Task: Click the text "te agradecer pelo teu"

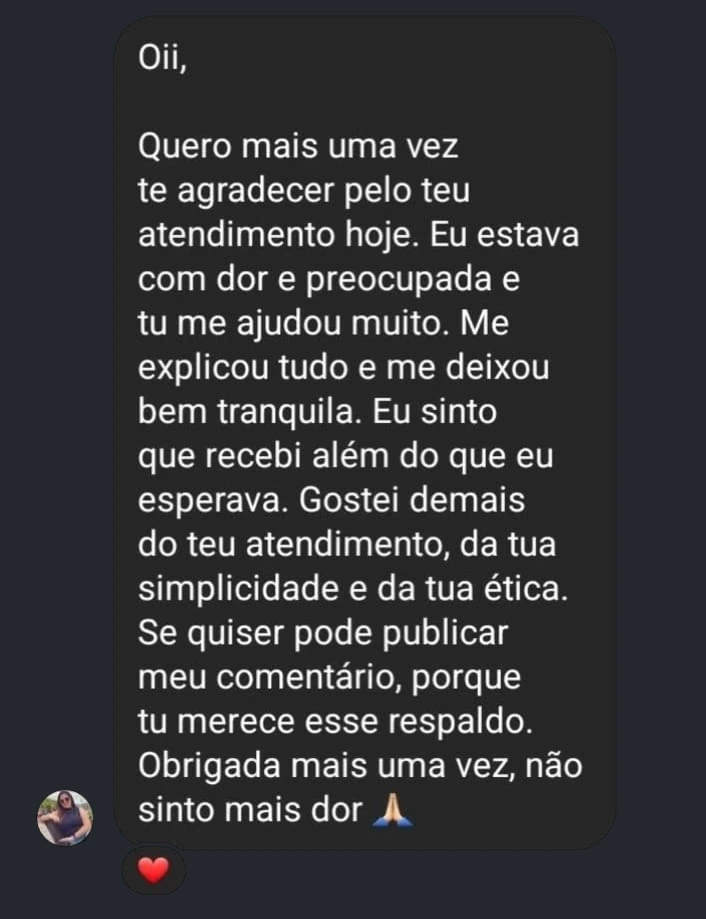Action: pyautogui.click(x=303, y=191)
